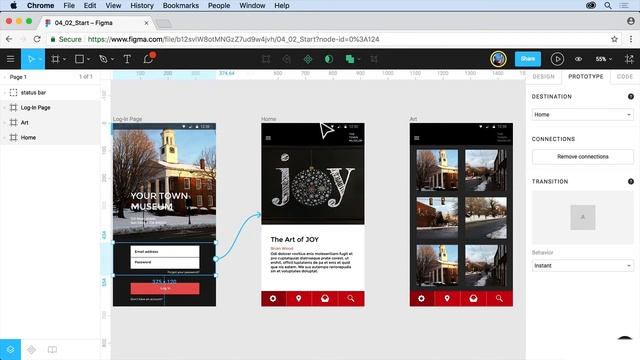The height and width of the screenshot is (360, 640).
Task: Click the blue prototype connection node handle
Action: (x=216, y=259)
